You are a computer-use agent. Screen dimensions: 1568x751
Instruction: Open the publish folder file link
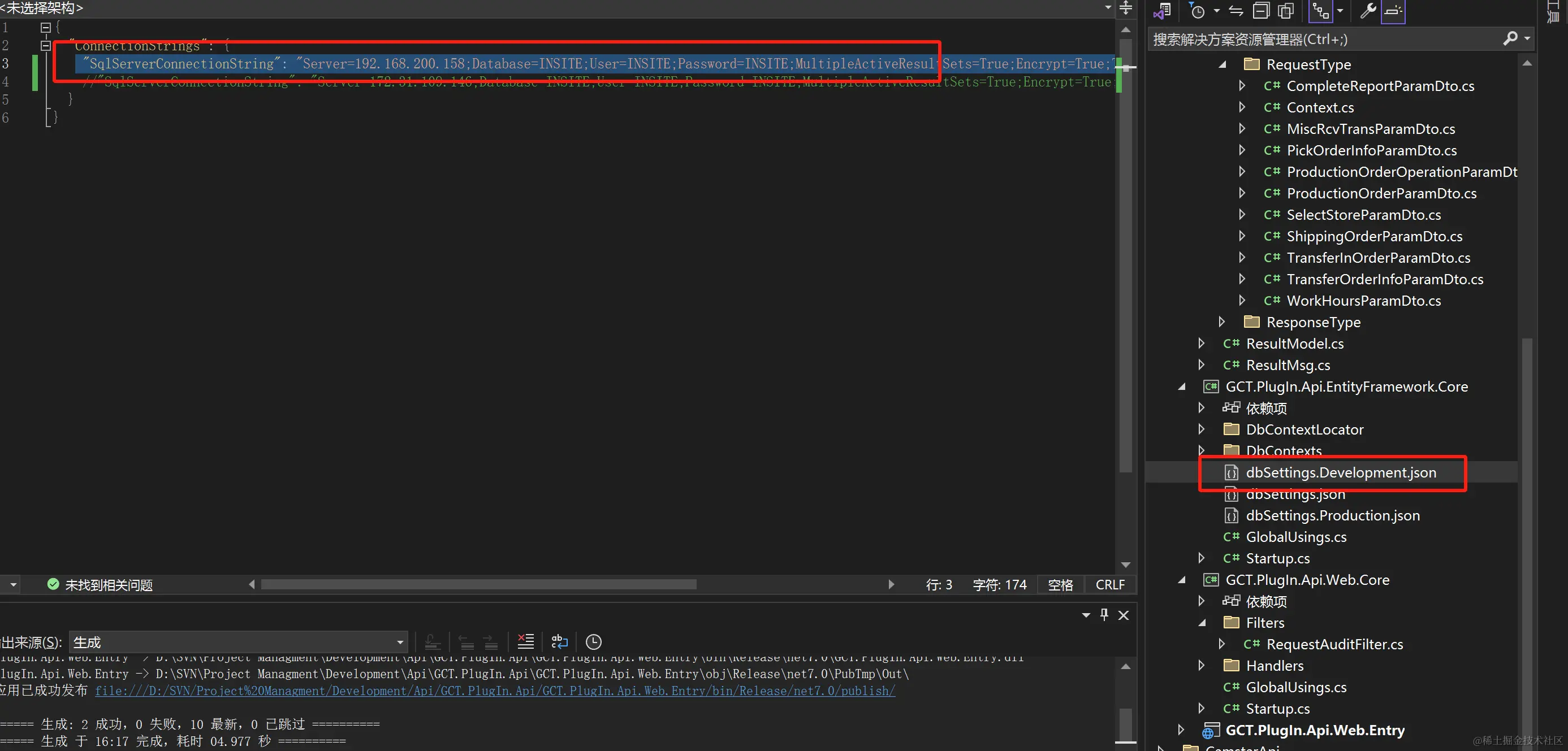[x=495, y=691]
